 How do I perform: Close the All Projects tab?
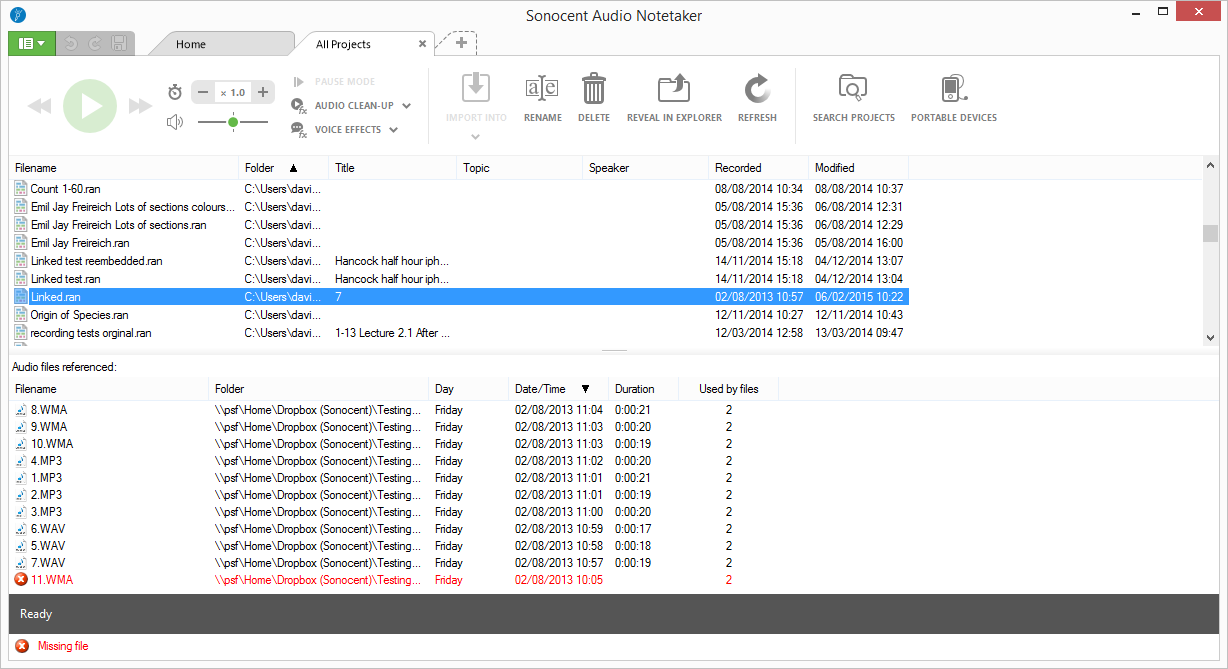(x=422, y=44)
